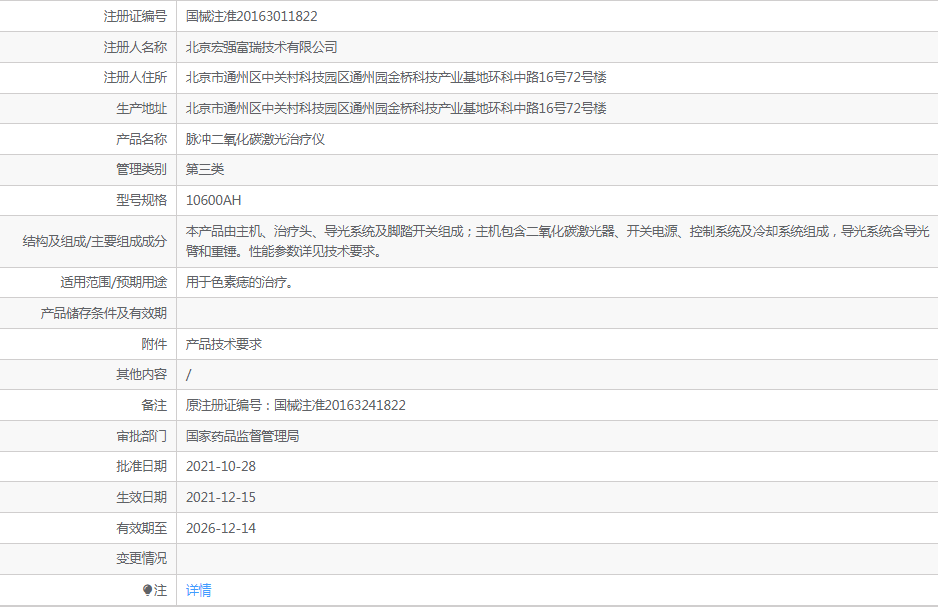Click the 审批部门 label
Image resolution: width=938 pixels, height=609 pixels.
tap(142, 436)
